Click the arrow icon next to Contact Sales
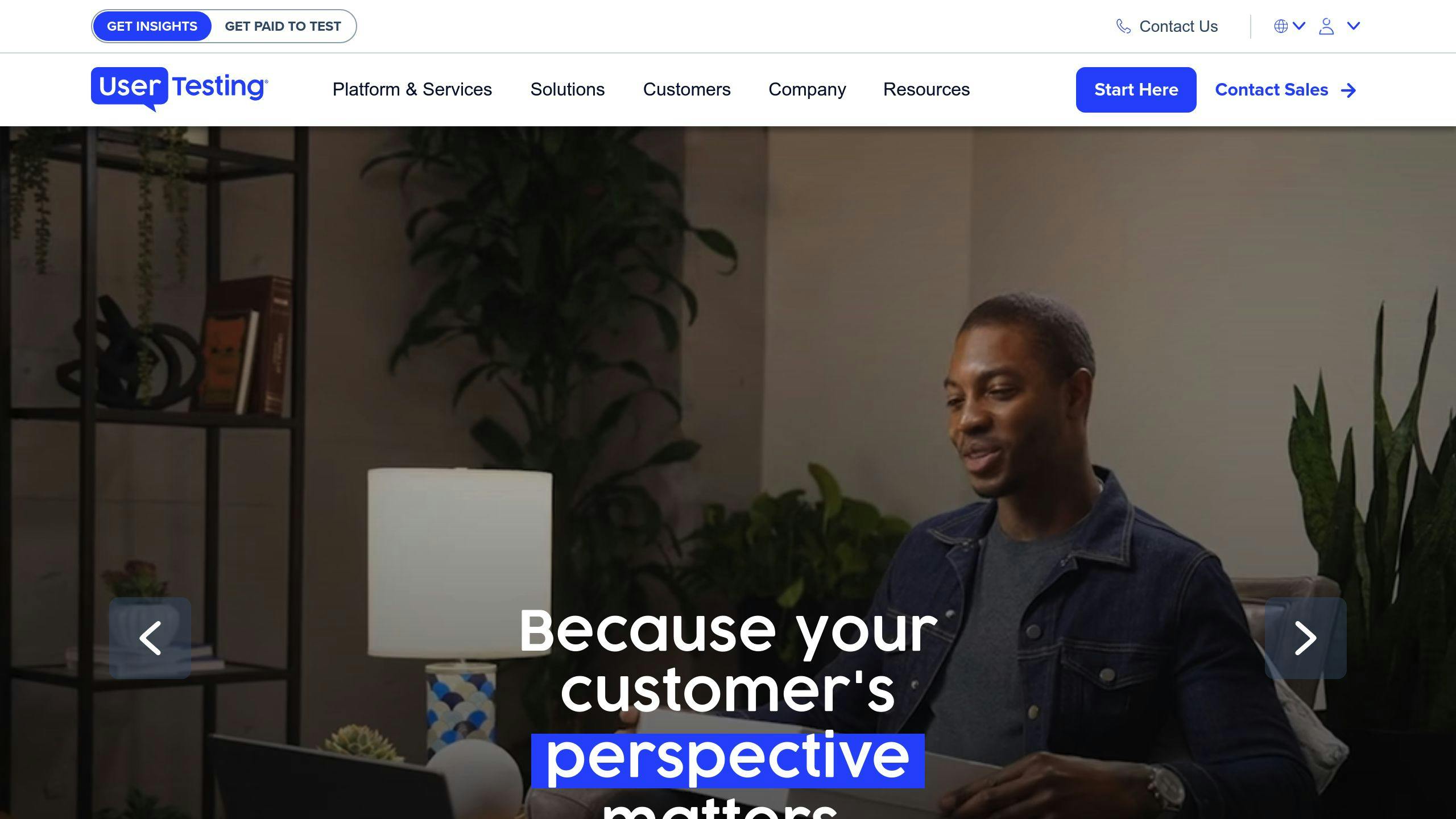The image size is (1456, 819). click(x=1349, y=90)
